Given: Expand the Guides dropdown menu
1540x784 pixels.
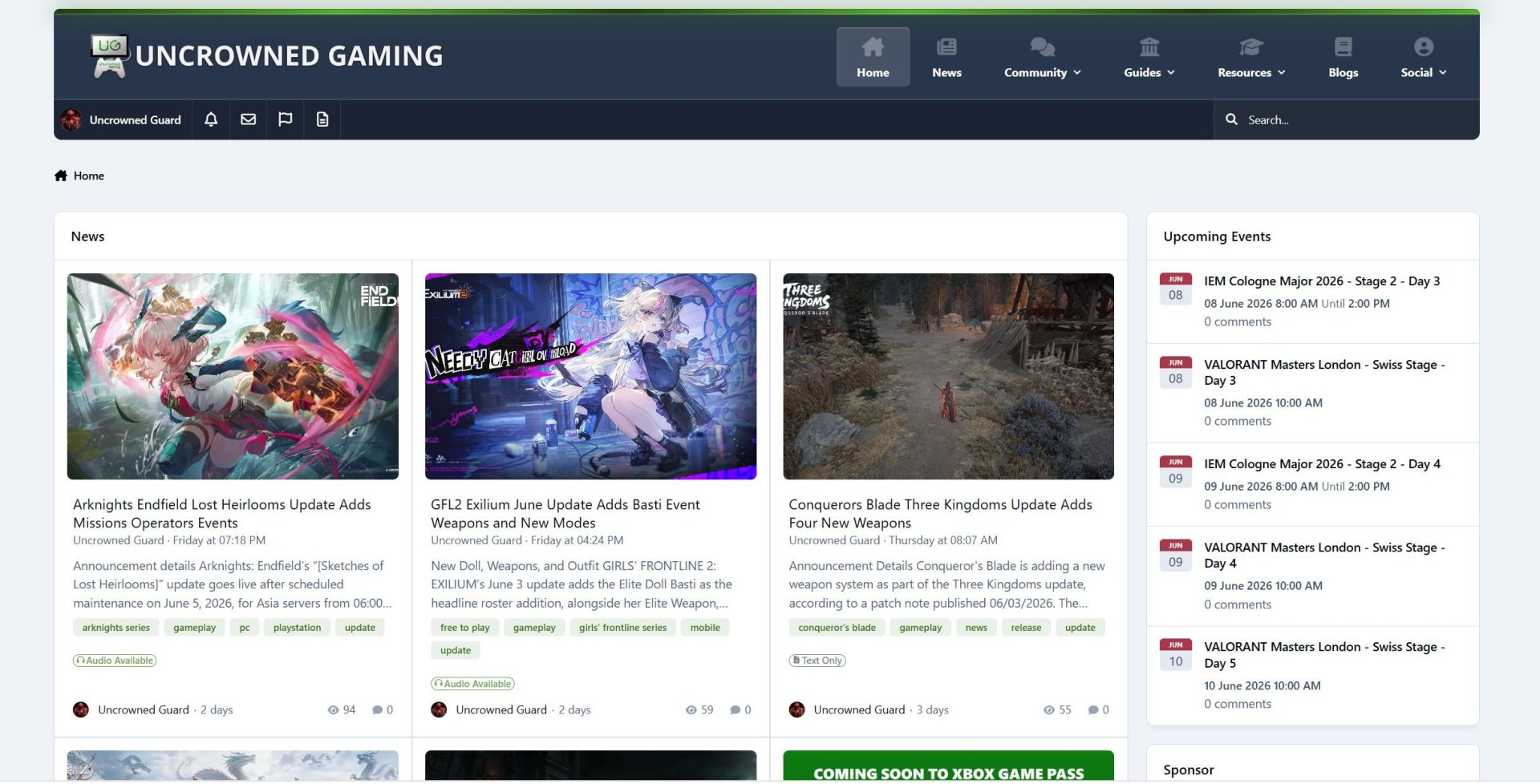Looking at the screenshot, I should (x=1149, y=58).
